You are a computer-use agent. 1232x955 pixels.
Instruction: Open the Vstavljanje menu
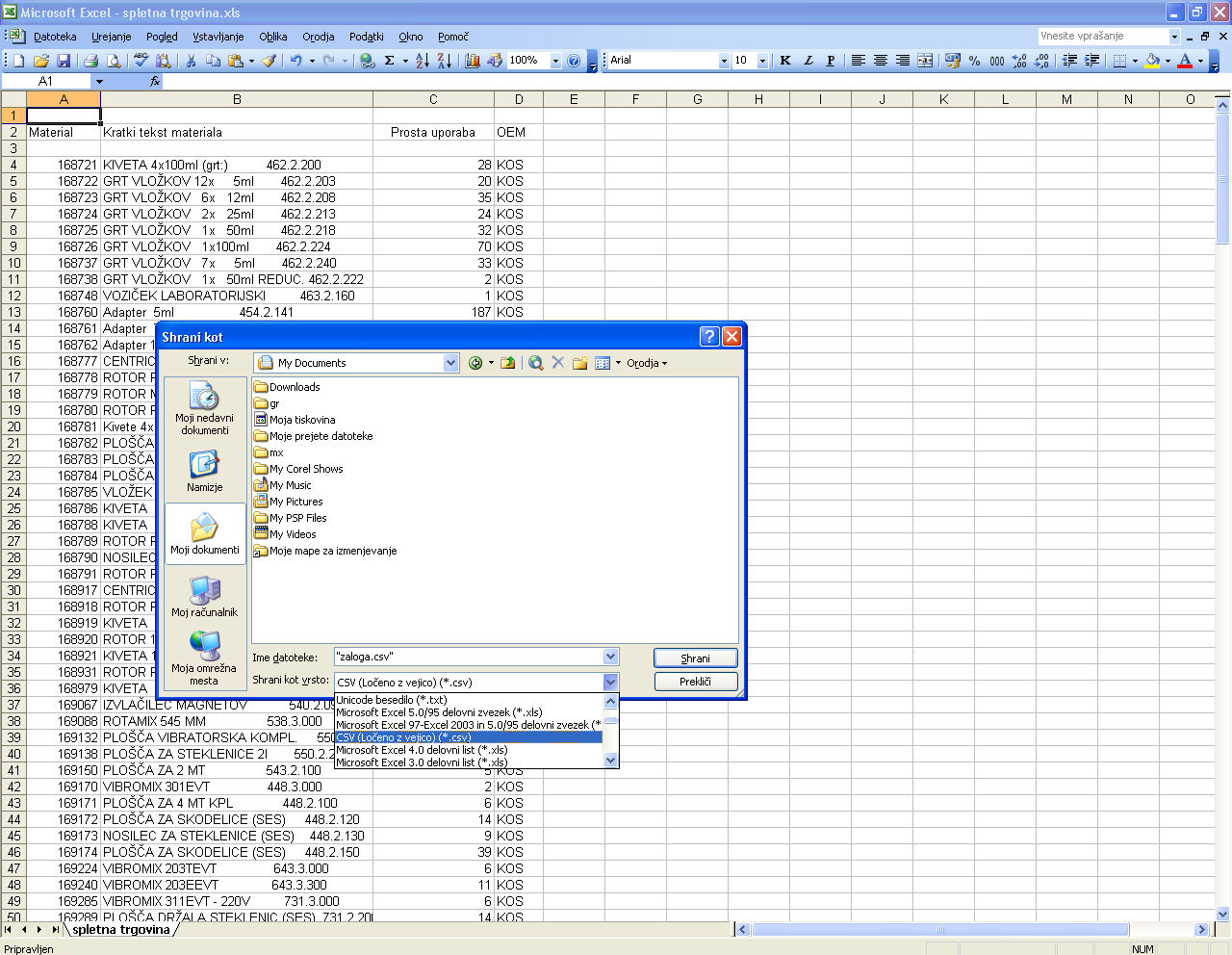pos(218,37)
